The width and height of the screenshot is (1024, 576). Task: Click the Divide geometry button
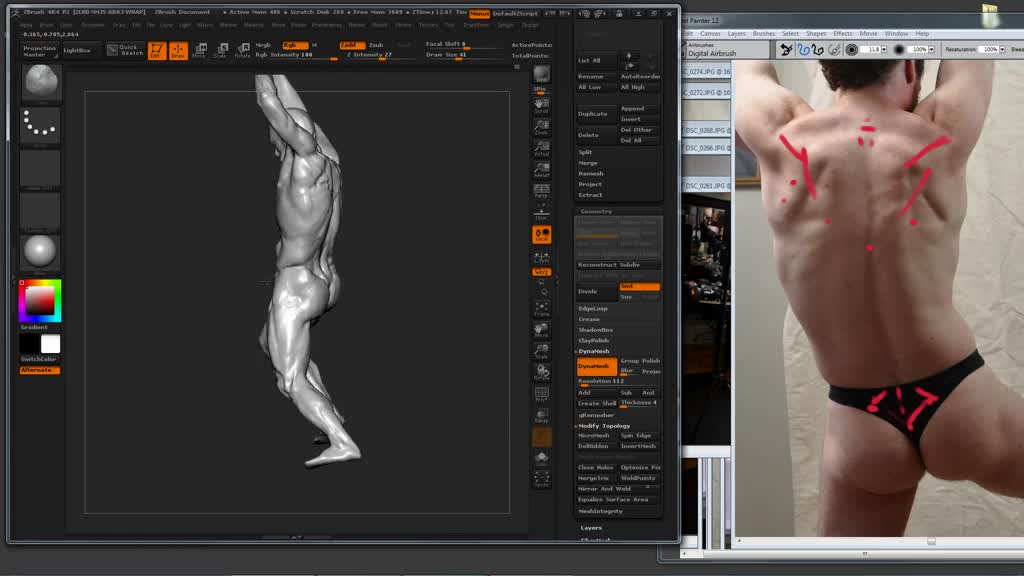[596, 291]
